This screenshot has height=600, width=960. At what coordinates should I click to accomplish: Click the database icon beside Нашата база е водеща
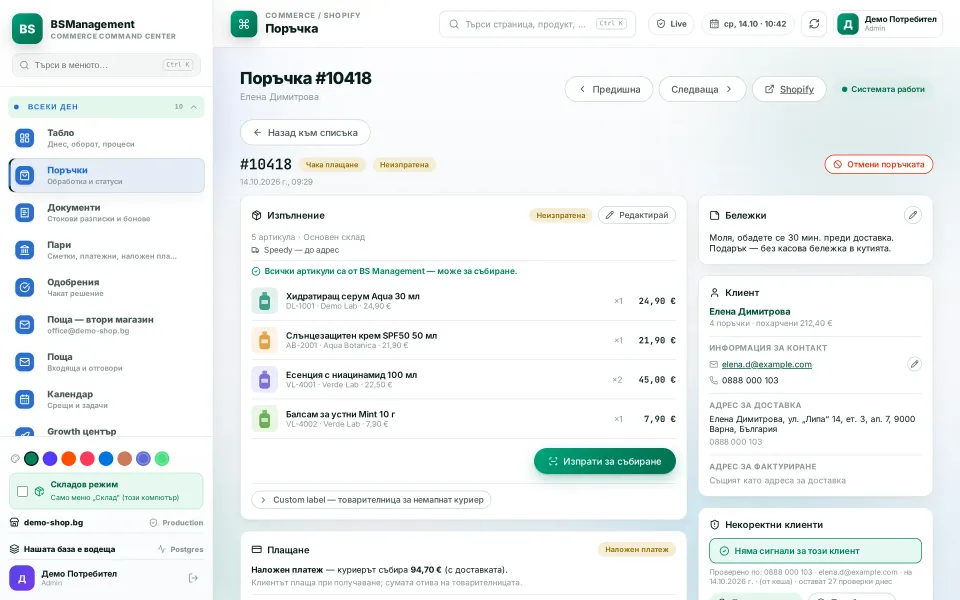pyautogui.click(x=14, y=549)
